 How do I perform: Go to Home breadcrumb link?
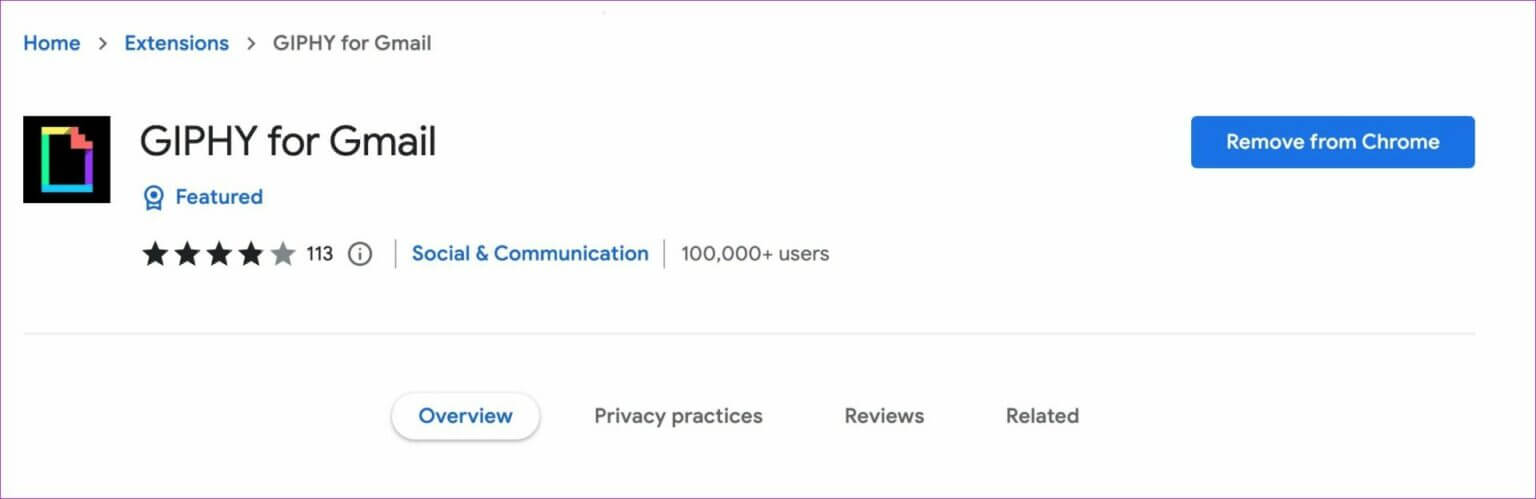[51, 43]
